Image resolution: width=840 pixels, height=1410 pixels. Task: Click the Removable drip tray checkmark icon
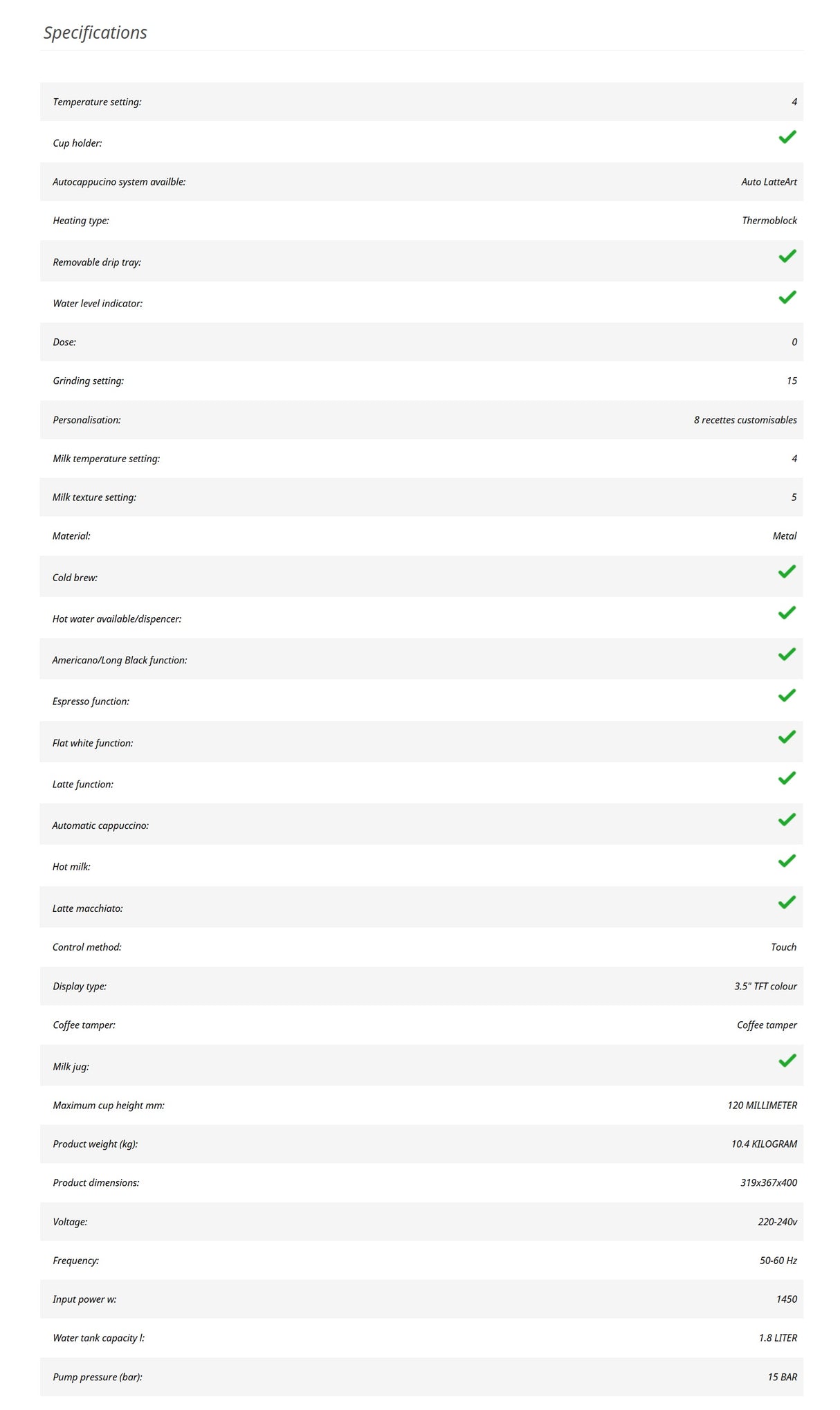787,256
